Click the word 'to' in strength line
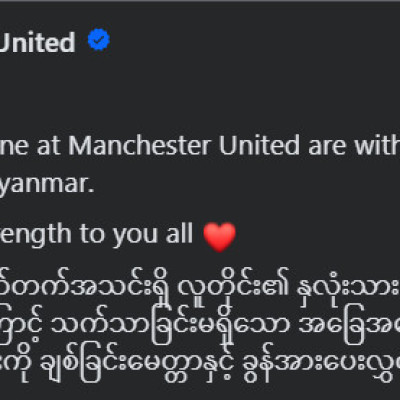 click(92, 235)
